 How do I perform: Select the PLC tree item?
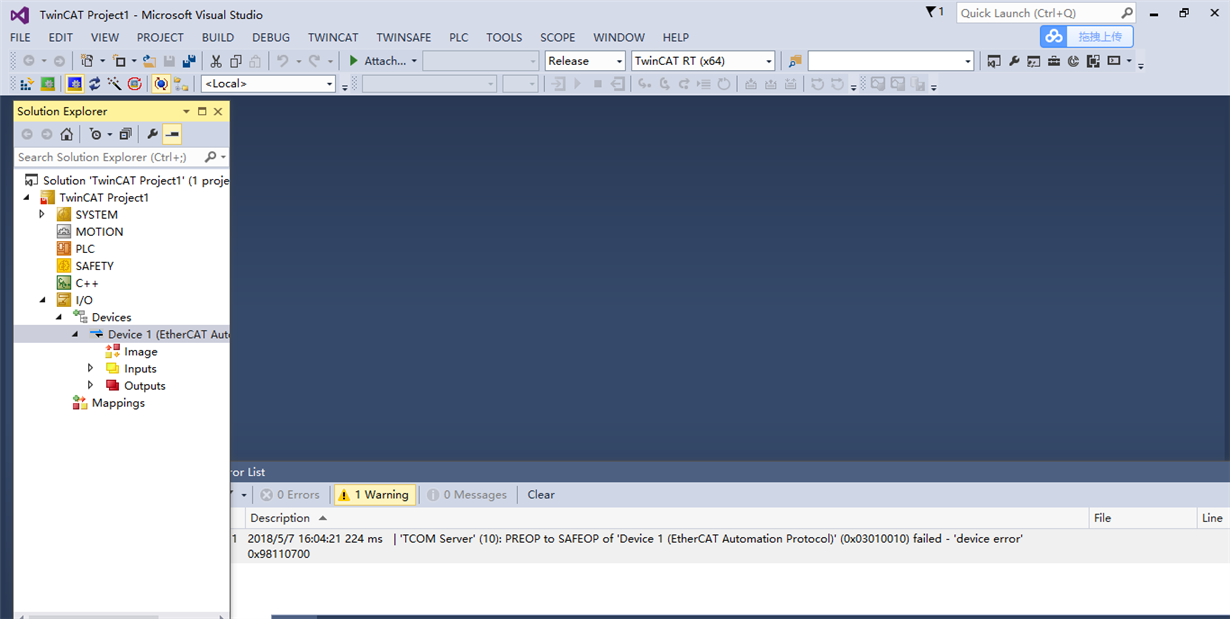tap(85, 249)
